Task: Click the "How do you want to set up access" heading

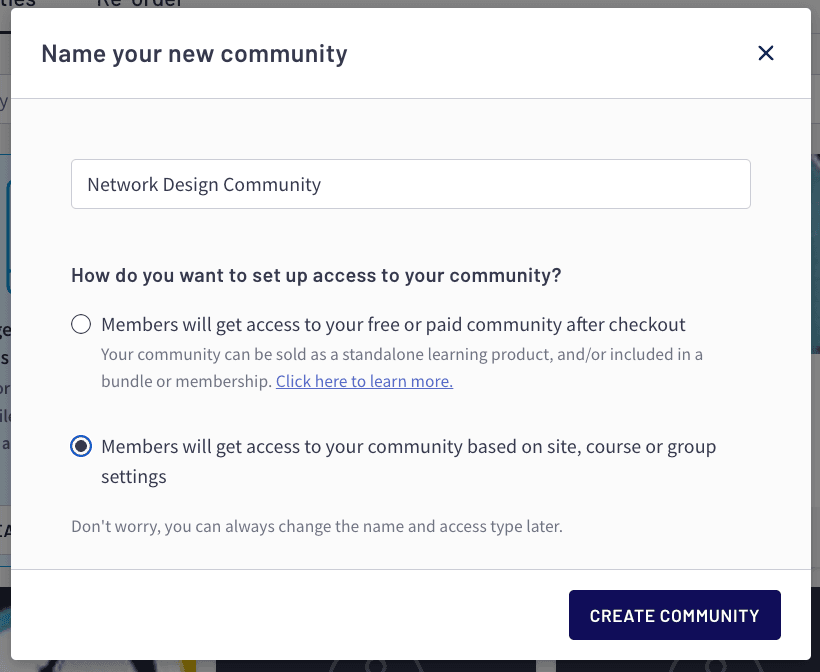Action: (316, 276)
